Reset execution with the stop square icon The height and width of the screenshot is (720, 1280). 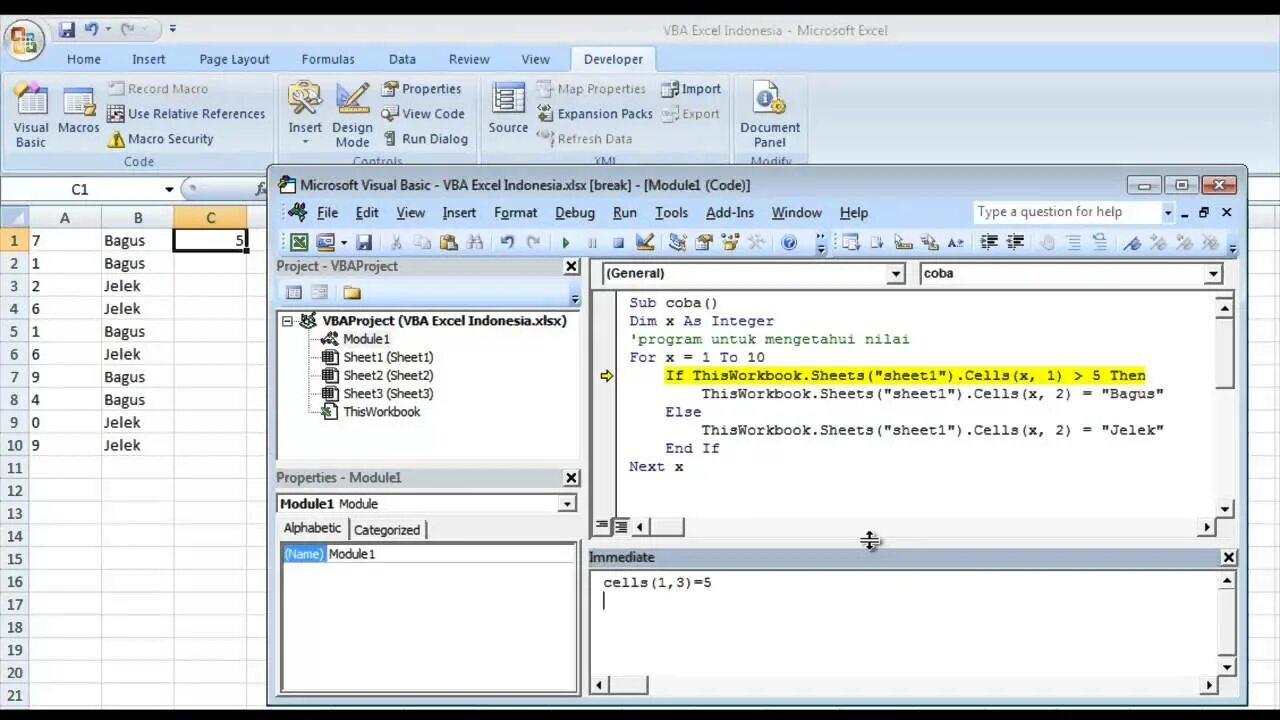(618, 242)
